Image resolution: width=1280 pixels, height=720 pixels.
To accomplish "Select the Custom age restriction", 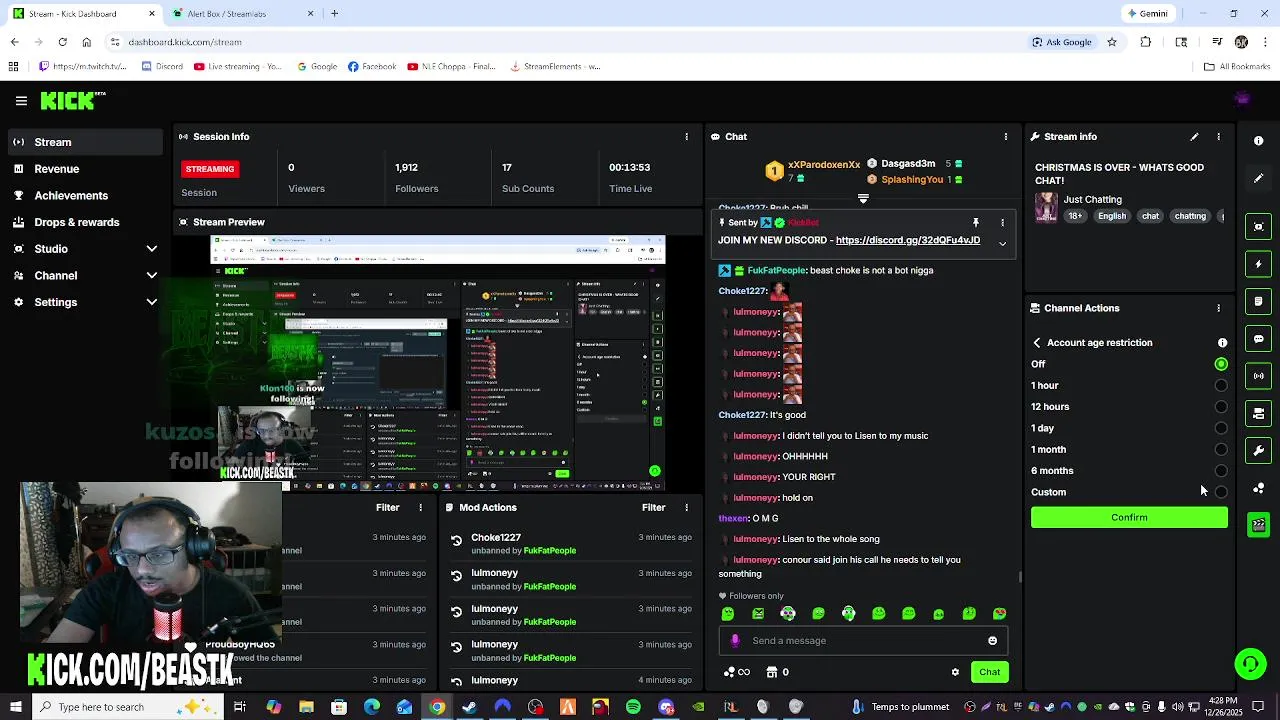I will tap(1221, 492).
